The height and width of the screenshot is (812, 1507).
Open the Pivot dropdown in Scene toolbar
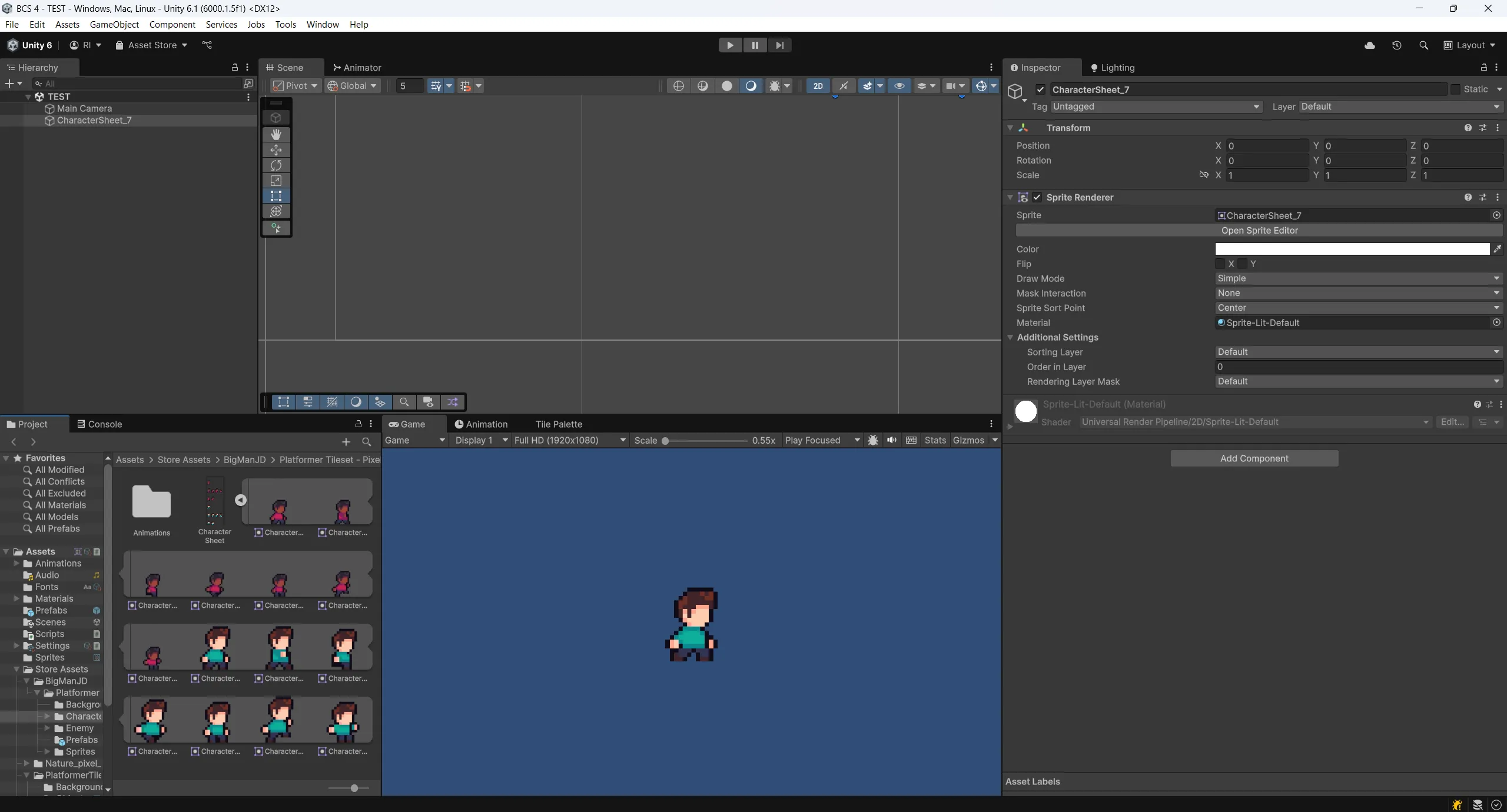tap(296, 86)
